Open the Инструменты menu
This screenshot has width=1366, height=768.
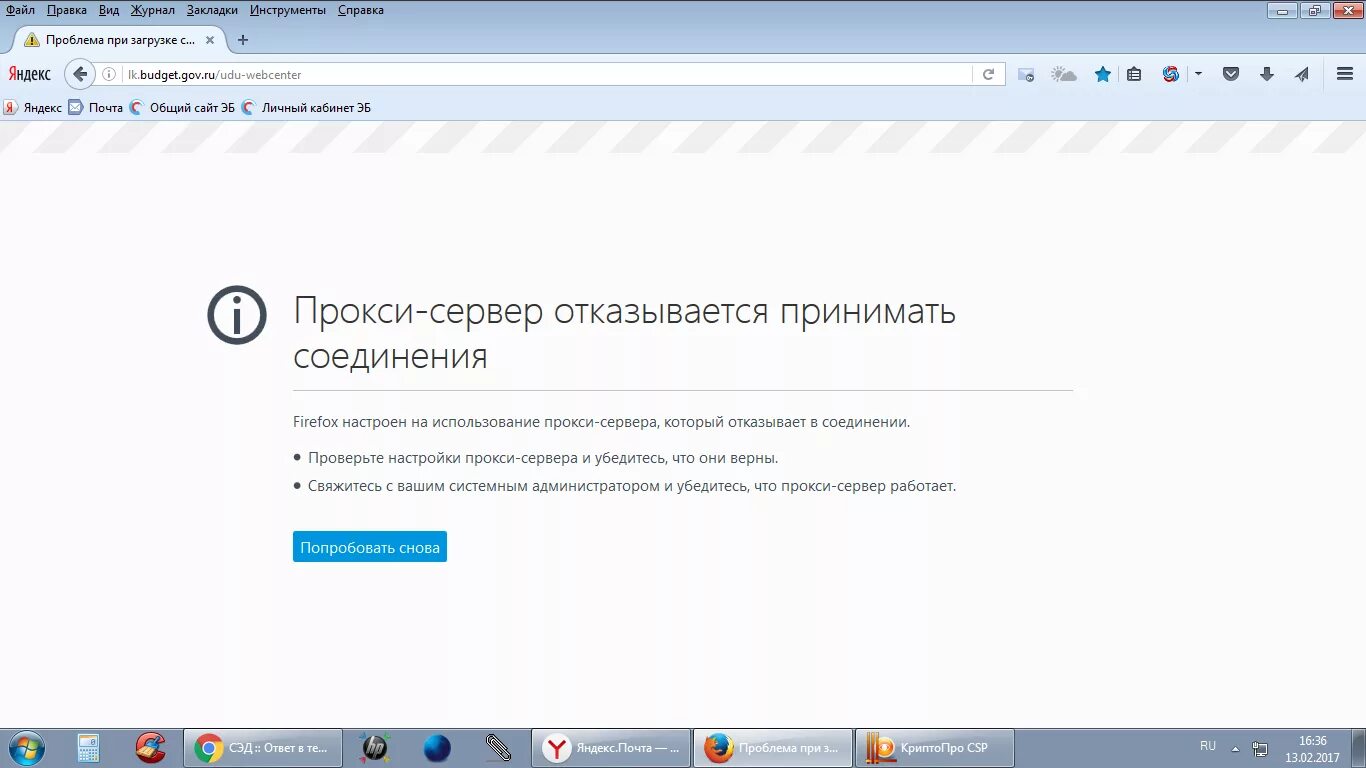click(x=288, y=10)
